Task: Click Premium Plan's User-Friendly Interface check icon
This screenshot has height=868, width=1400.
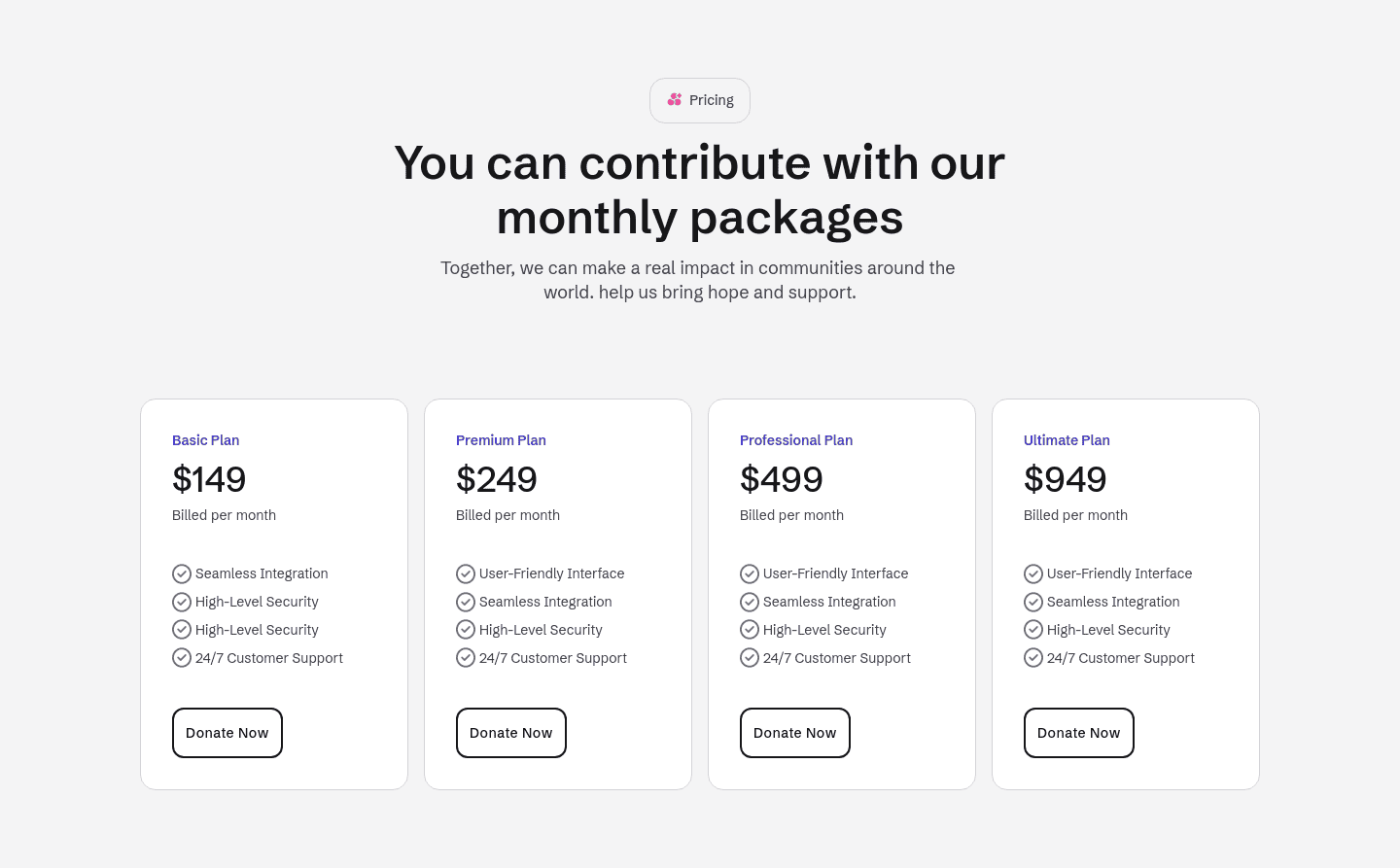Action: pyautogui.click(x=466, y=573)
